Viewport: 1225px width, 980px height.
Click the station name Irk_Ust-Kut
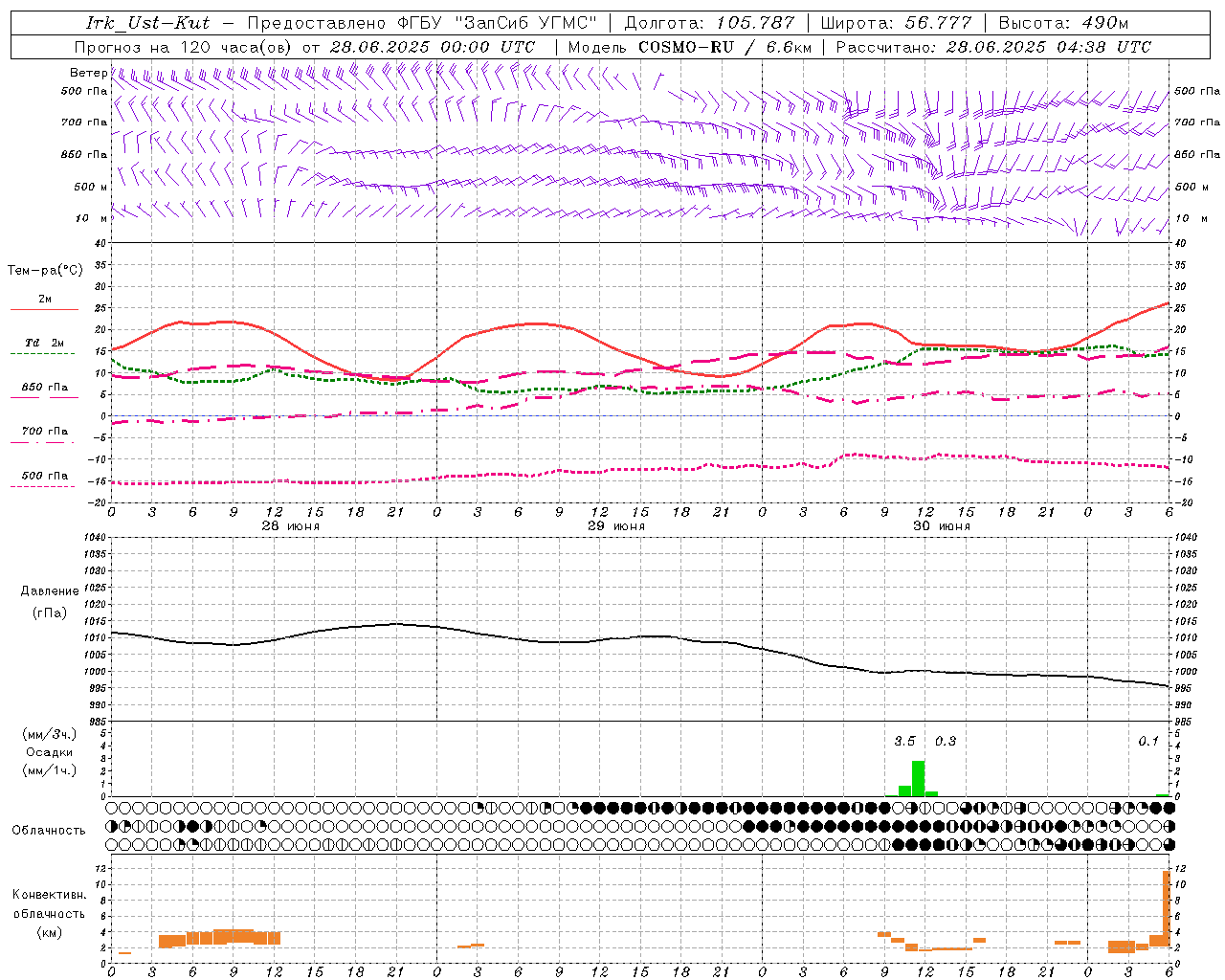pyautogui.click(x=147, y=23)
